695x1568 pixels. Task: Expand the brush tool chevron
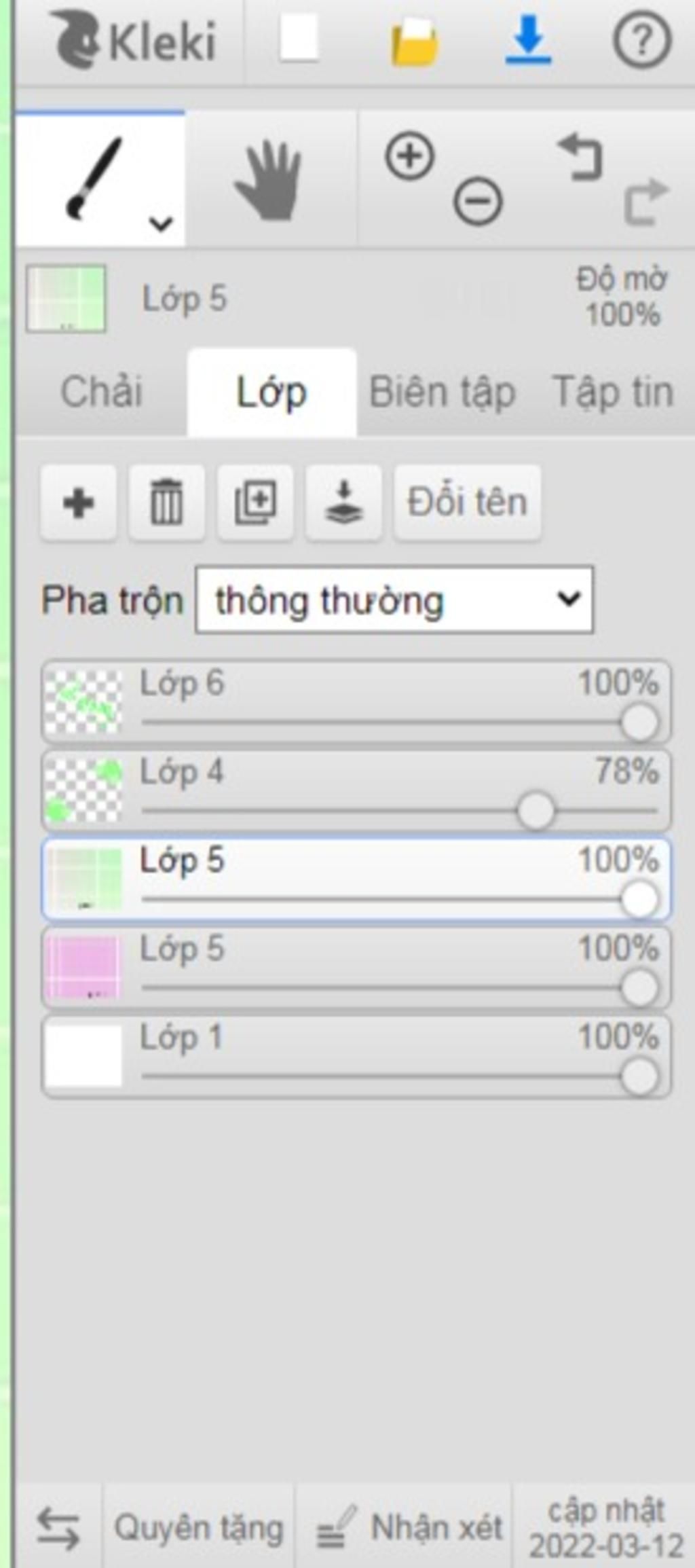162,223
